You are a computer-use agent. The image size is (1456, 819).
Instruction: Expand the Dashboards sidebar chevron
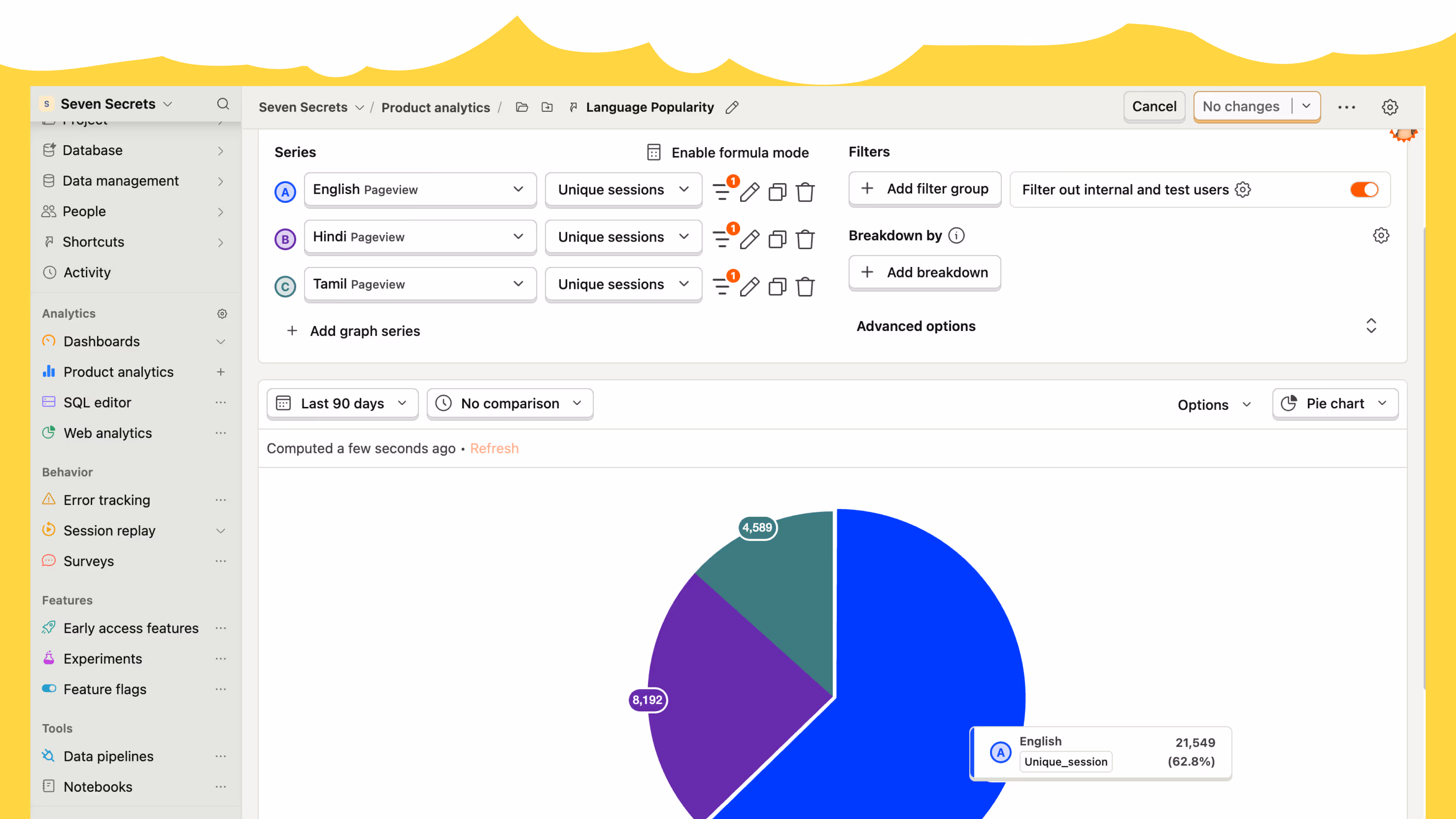pos(220,341)
